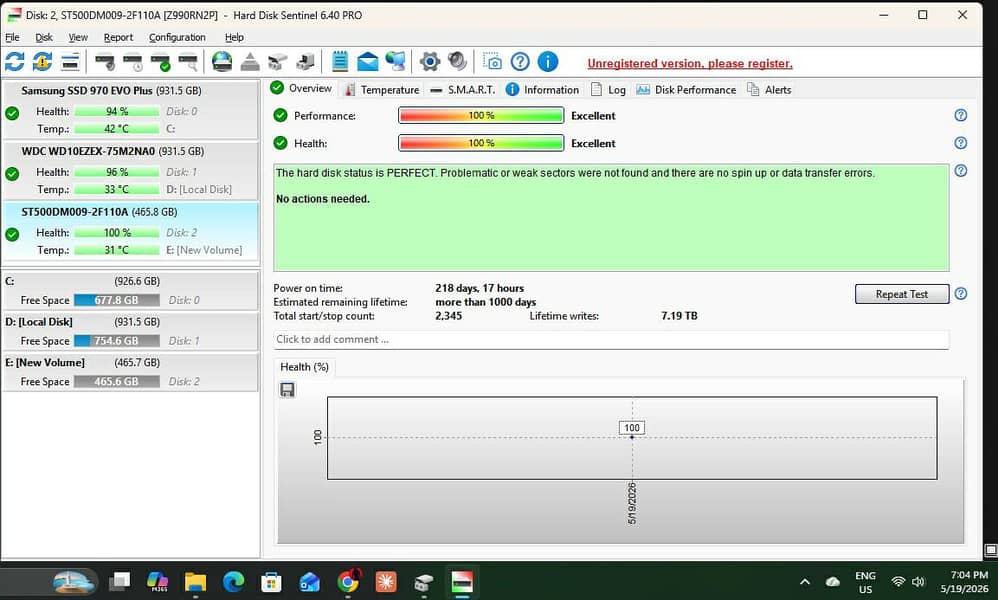The height and width of the screenshot is (600, 998).
Task: Open Google Chrome from the taskbar
Action: point(348,582)
